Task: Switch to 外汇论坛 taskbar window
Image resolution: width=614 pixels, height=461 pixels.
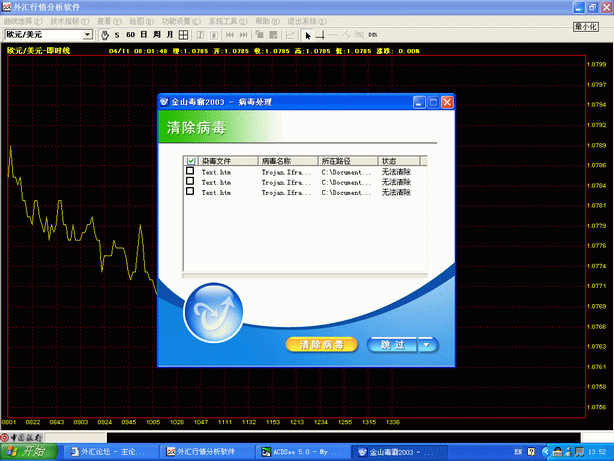Action: click(x=110, y=452)
